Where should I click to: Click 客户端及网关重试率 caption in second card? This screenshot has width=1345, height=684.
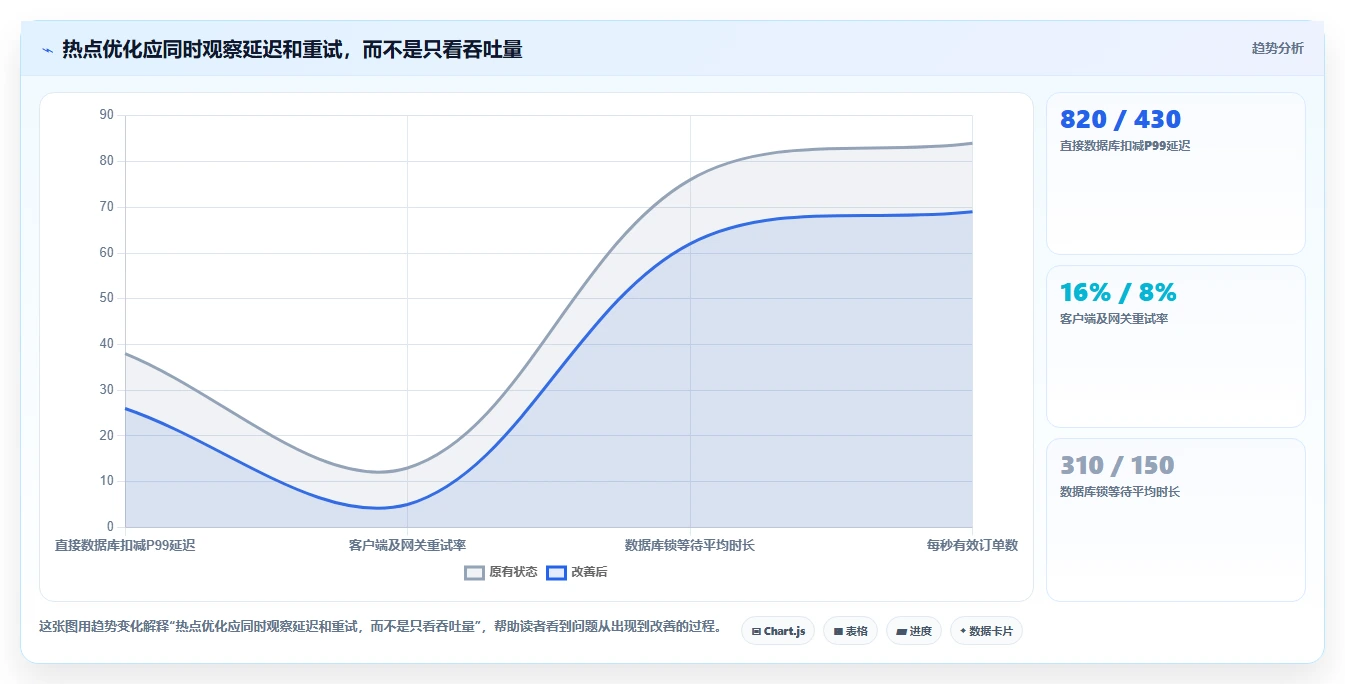pos(1114,319)
